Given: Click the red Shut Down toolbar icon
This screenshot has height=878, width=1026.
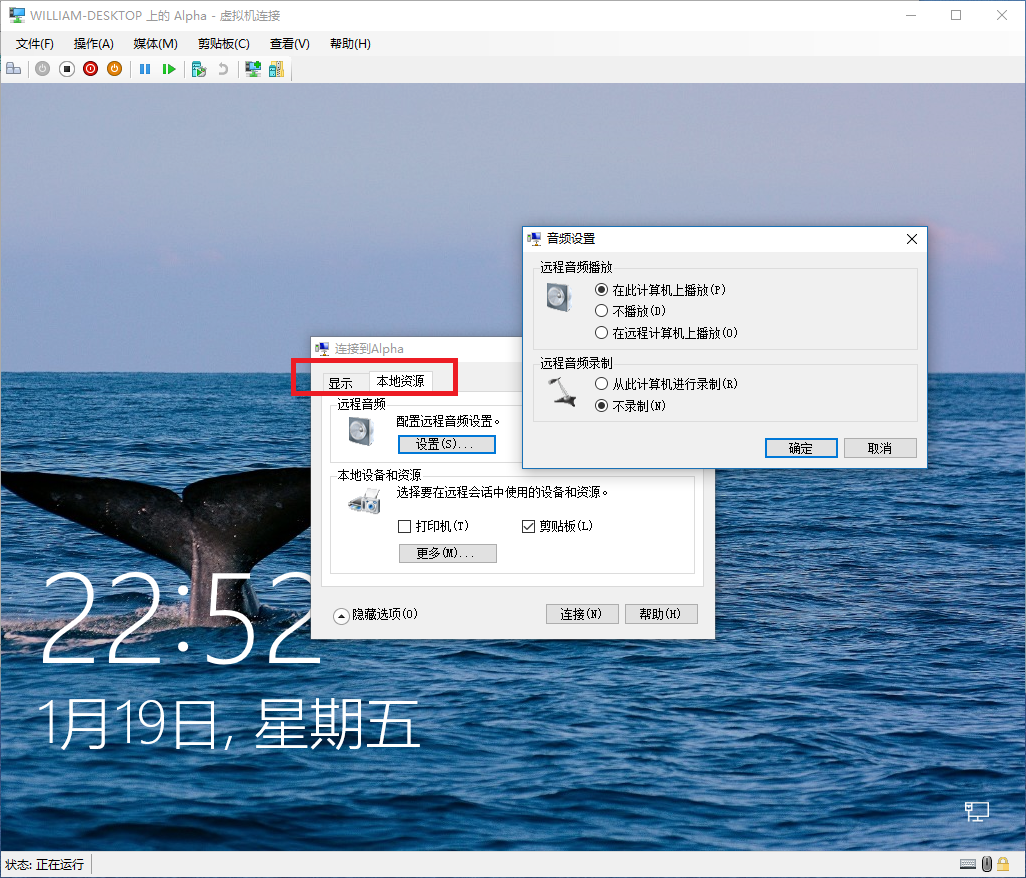Looking at the screenshot, I should pos(90,68).
